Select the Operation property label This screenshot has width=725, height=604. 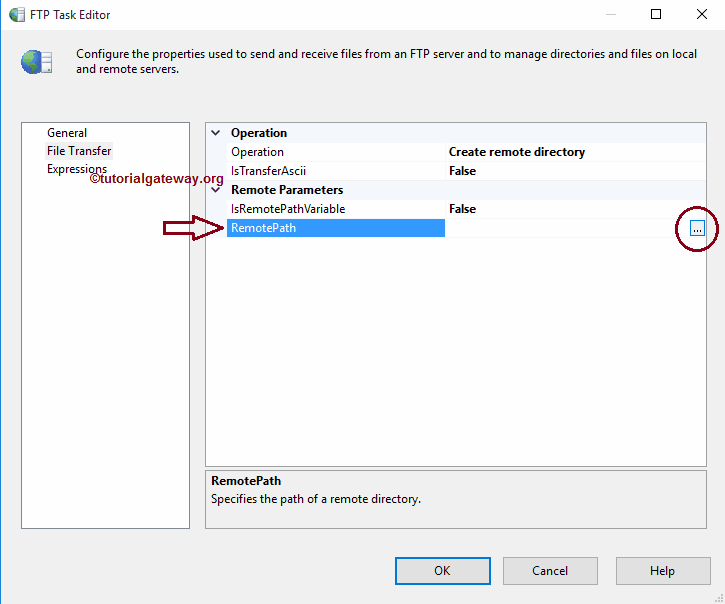tap(258, 152)
